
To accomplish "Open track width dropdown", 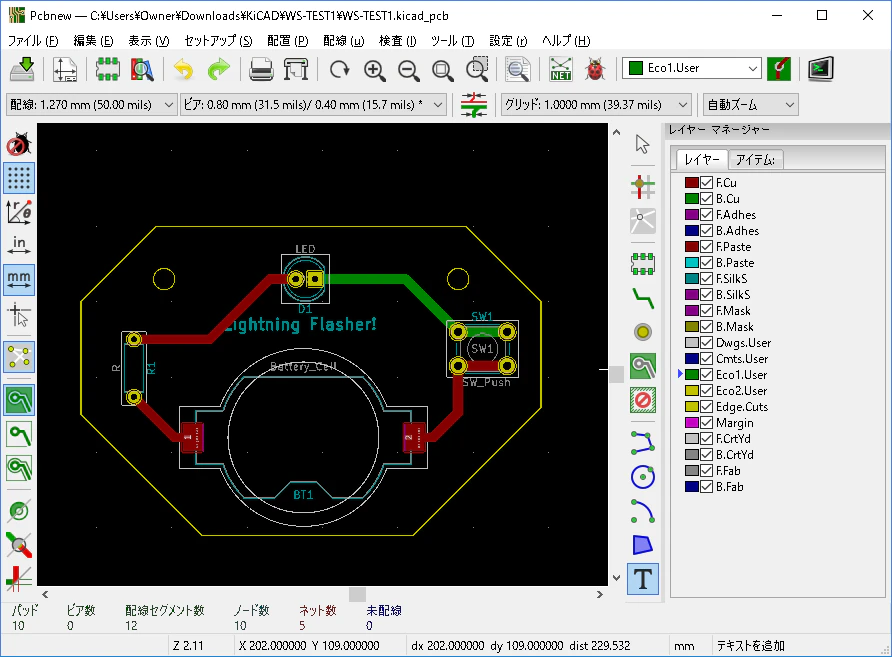I will (90, 105).
